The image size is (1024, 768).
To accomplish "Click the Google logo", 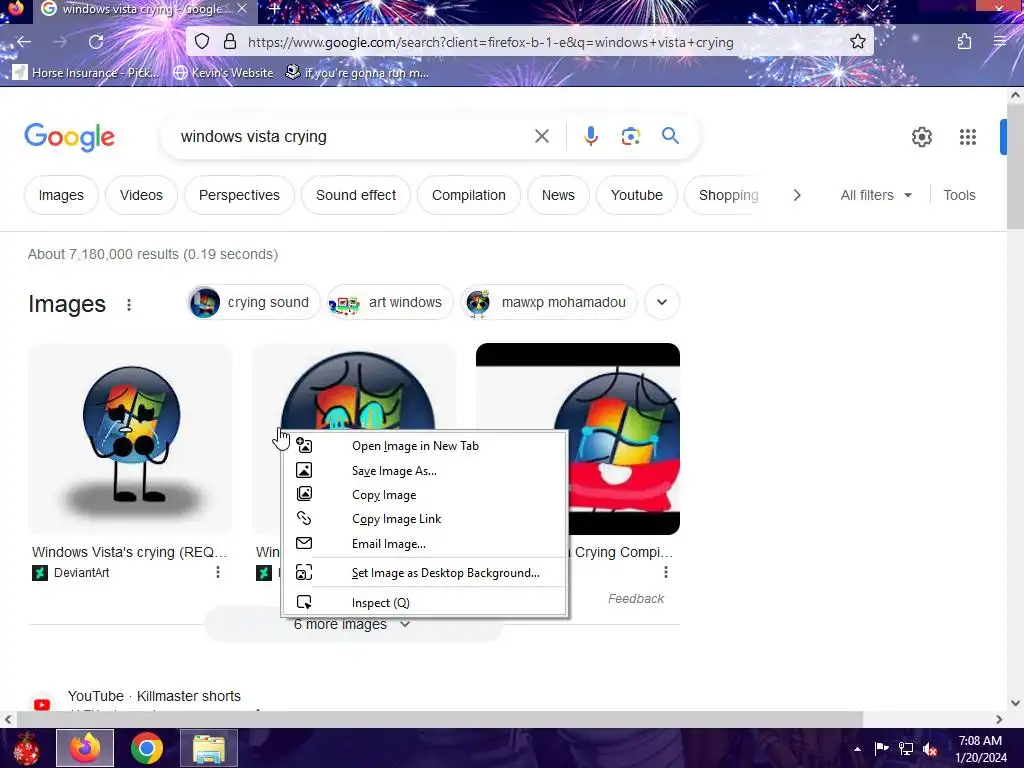I will click(x=69, y=137).
